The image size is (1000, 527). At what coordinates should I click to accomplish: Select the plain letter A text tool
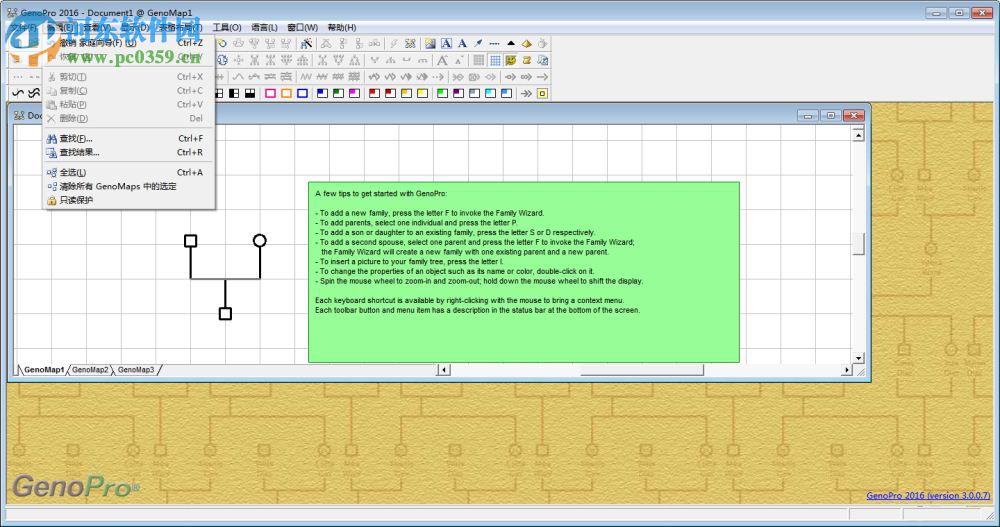[462, 43]
